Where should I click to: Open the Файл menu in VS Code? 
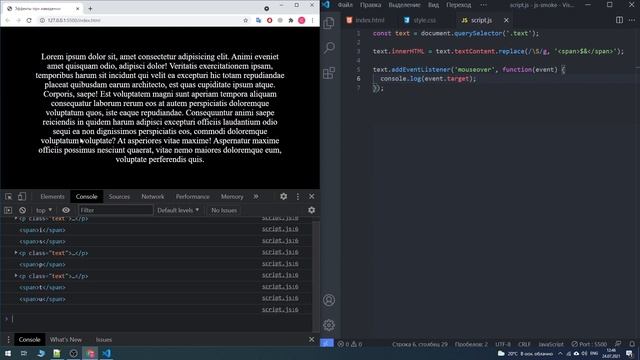point(345,5)
